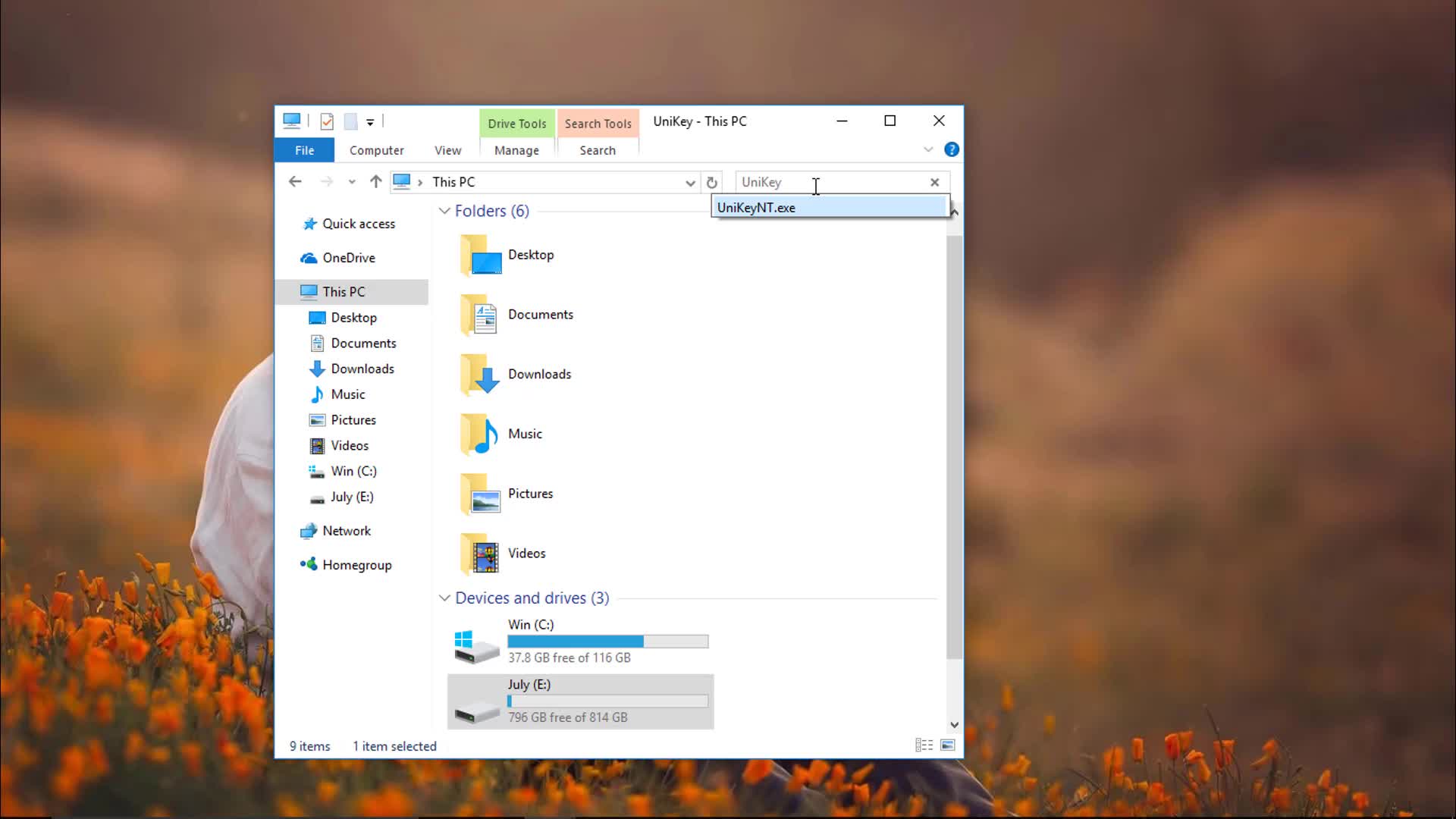Select the Music folder icon
Screen dimensions: 1456x819
pyautogui.click(x=480, y=435)
